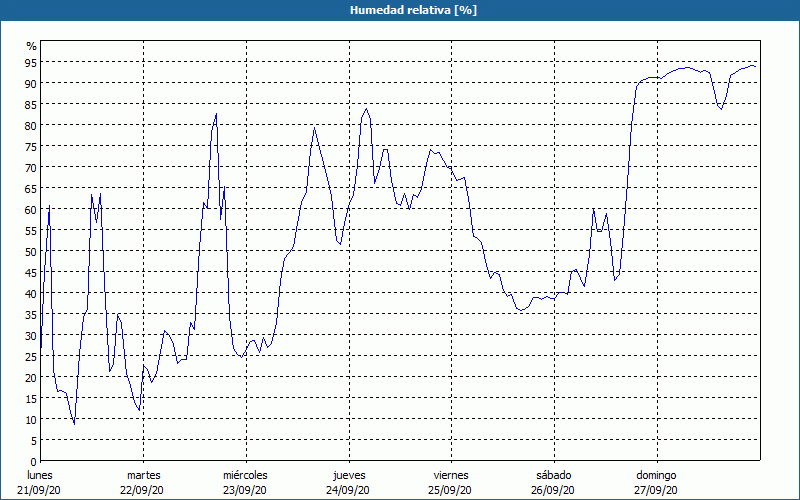The width and height of the screenshot is (800, 500).
Task: Select the '60' y-axis label
Action: 31,210
